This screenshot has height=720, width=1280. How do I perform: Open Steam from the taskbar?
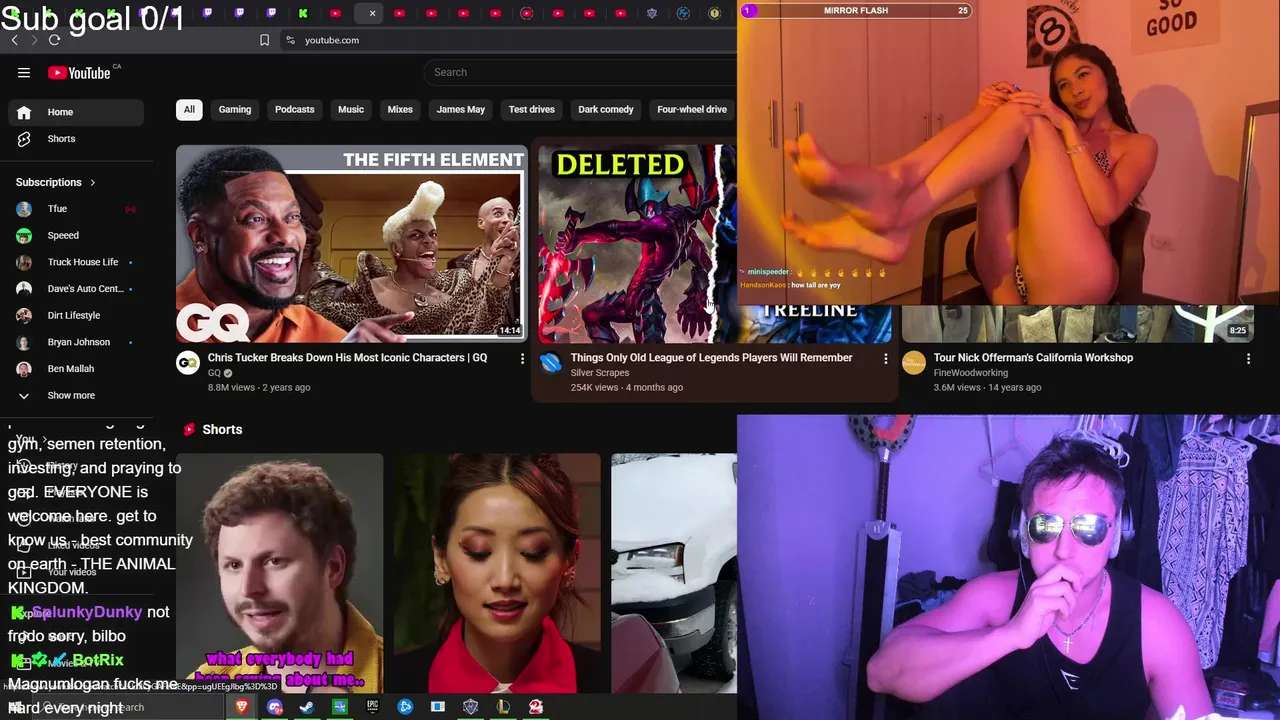307,707
